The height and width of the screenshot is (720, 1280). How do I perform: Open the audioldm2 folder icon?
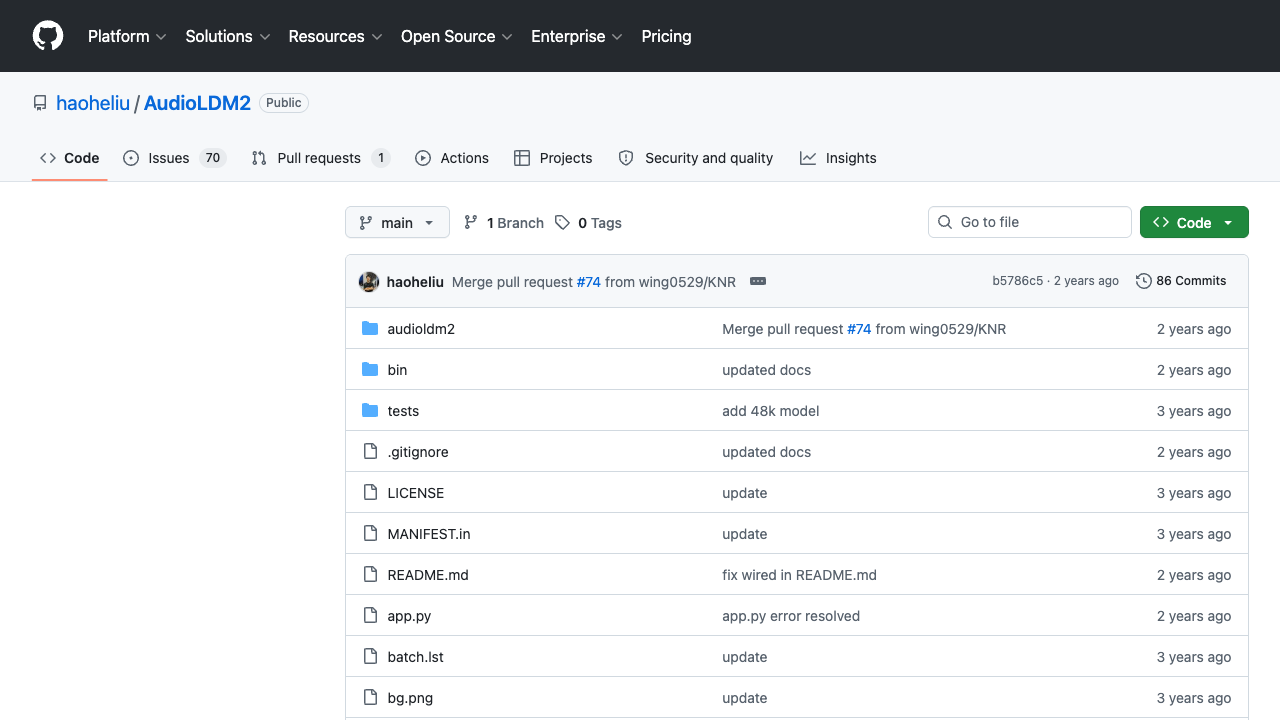(370, 329)
